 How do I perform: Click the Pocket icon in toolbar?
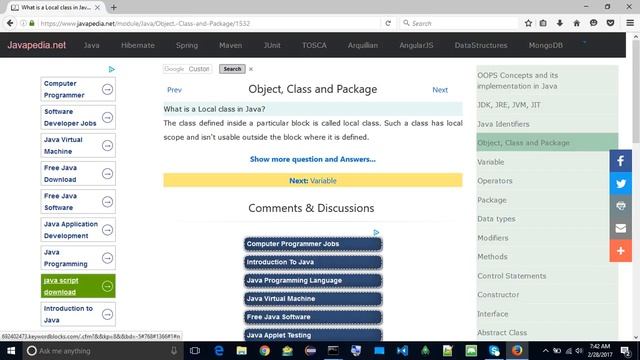coord(610,23)
